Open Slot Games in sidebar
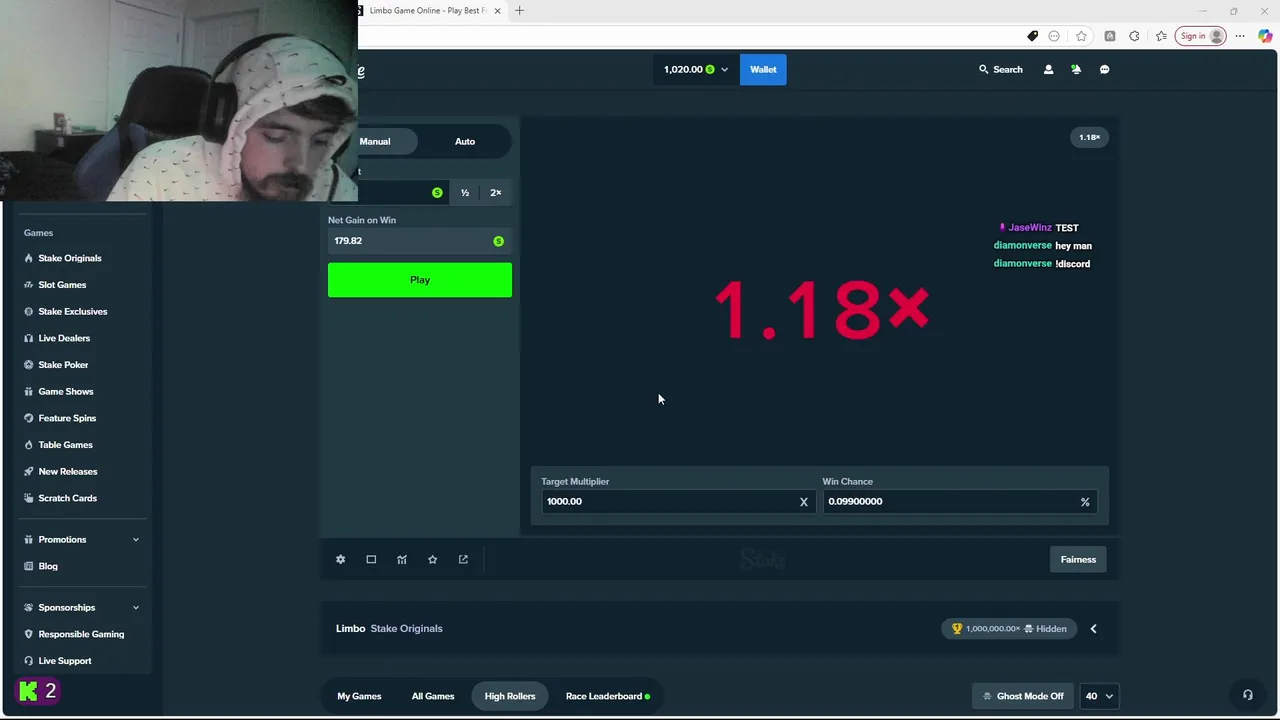Viewport: 1280px width, 720px height. (62, 285)
